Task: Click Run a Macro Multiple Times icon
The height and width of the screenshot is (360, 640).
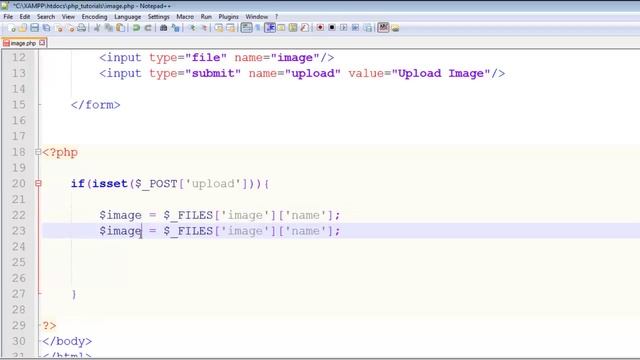Action: (x=355, y=28)
